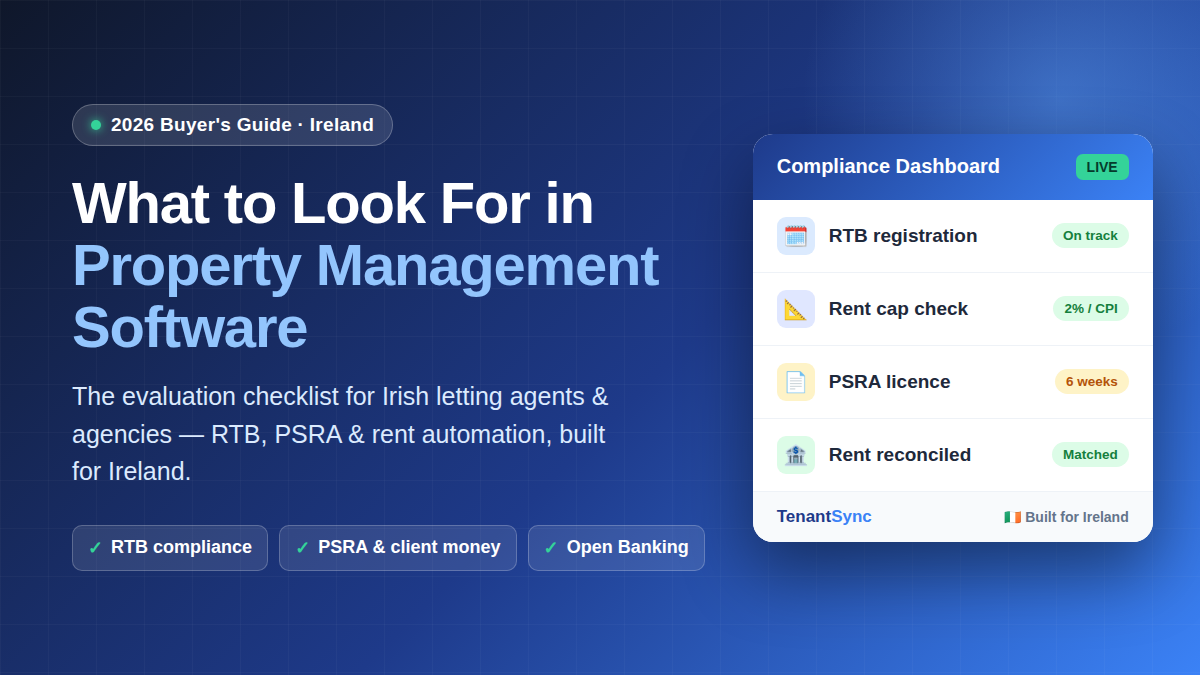Viewport: 1200px width, 675px height.
Task: Select the RTB compliance chip
Action: point(170,548)
